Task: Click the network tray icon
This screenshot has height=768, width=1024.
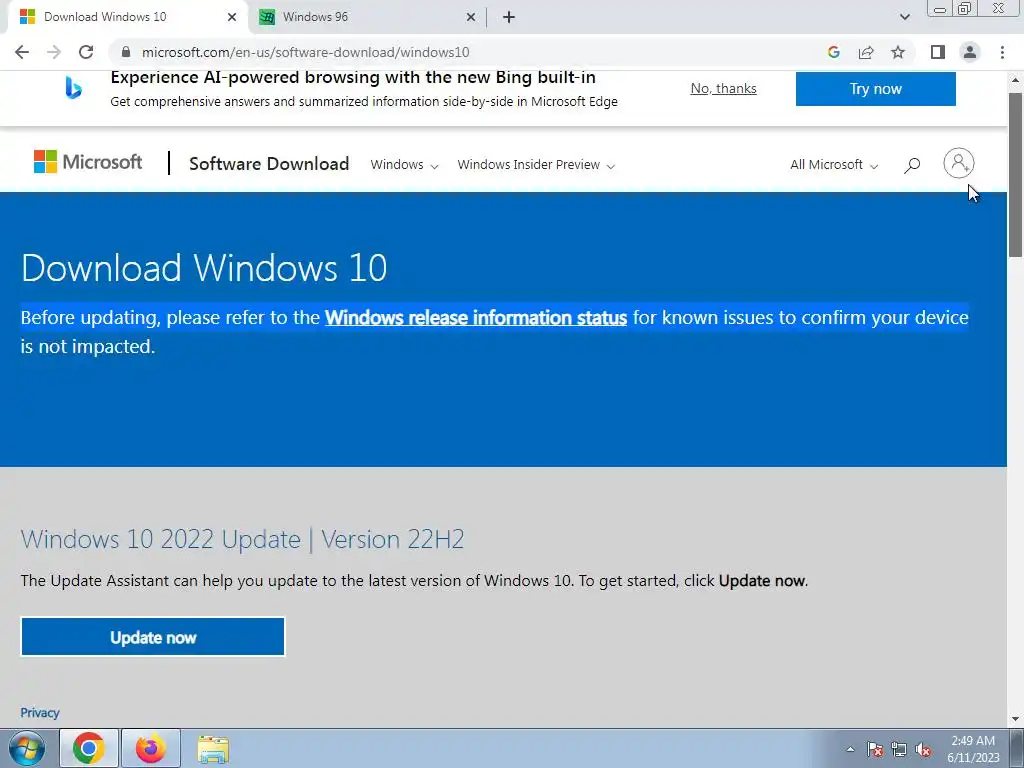Action: click(x=899, y=749)
